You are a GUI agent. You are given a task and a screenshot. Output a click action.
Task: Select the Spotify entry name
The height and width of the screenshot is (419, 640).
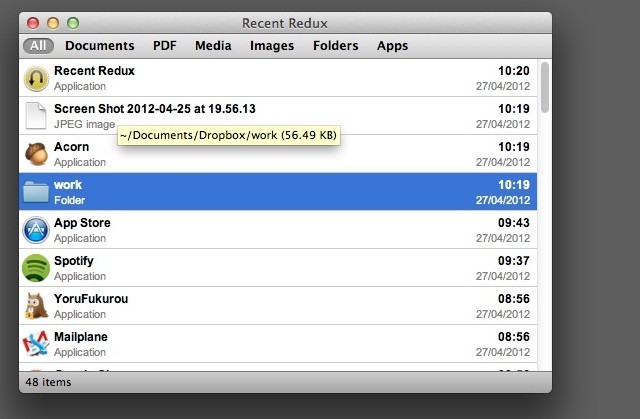pos(73,261)
